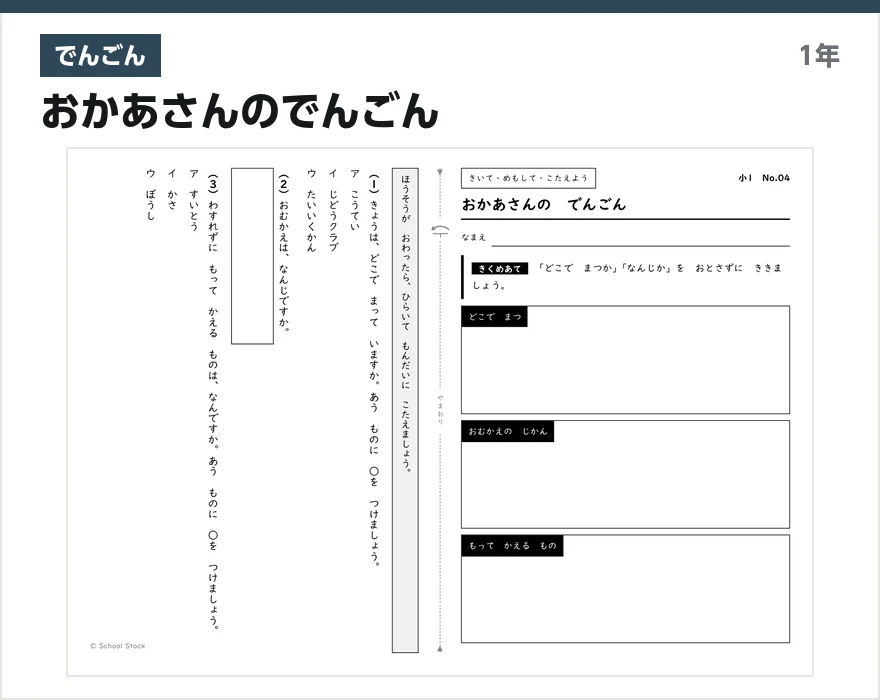Click the empty answer box for question 2
The height and width of the screenshot is (700, 880).
click(253, 256)
